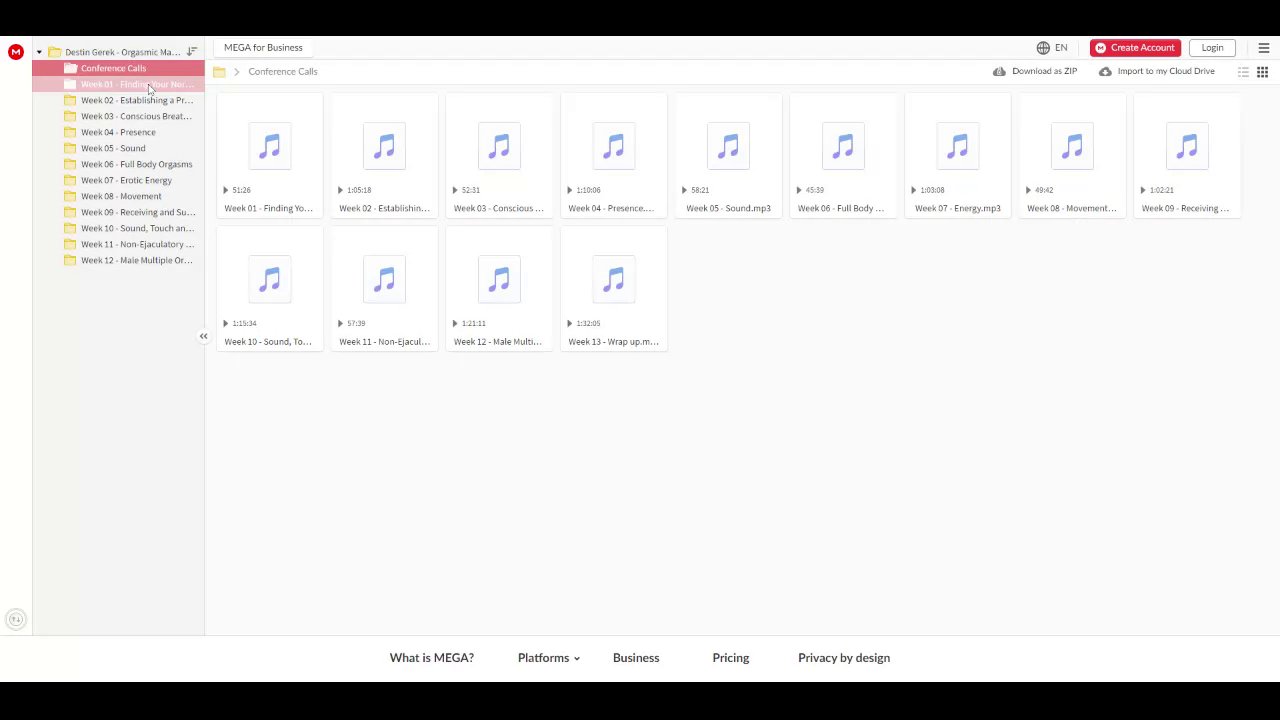Select the Week 06 - Full Body audio file
Image resolution: width=1280 pixels, height=720 pixels.
click(843, 157)
